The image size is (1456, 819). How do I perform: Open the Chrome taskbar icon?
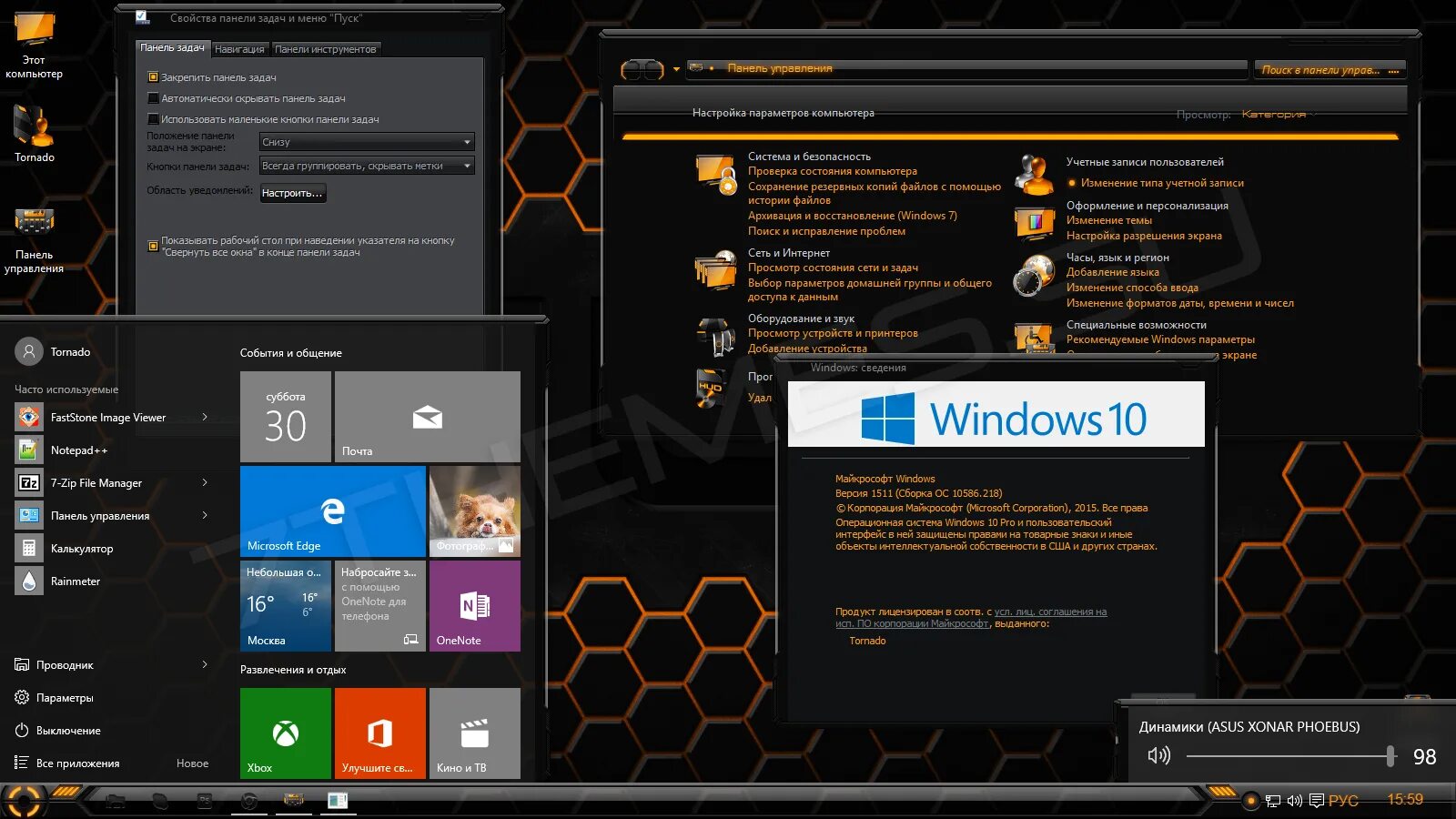click(x=248, y=801)
